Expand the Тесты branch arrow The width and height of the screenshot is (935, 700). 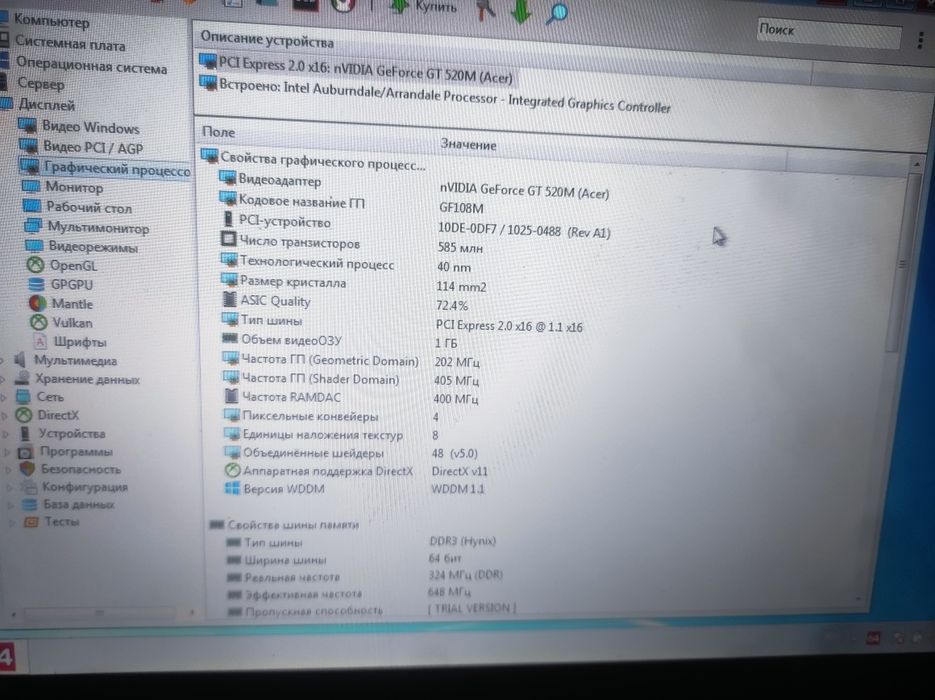[13, 522]
